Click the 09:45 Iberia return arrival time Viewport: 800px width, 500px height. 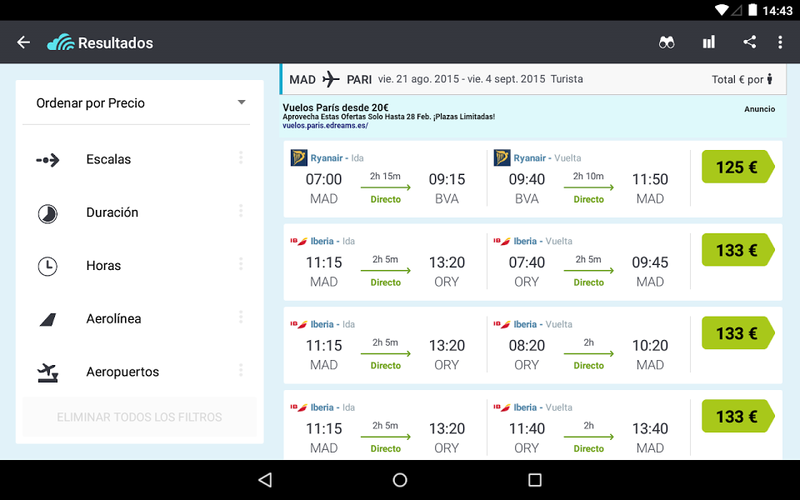pos(650,262)
